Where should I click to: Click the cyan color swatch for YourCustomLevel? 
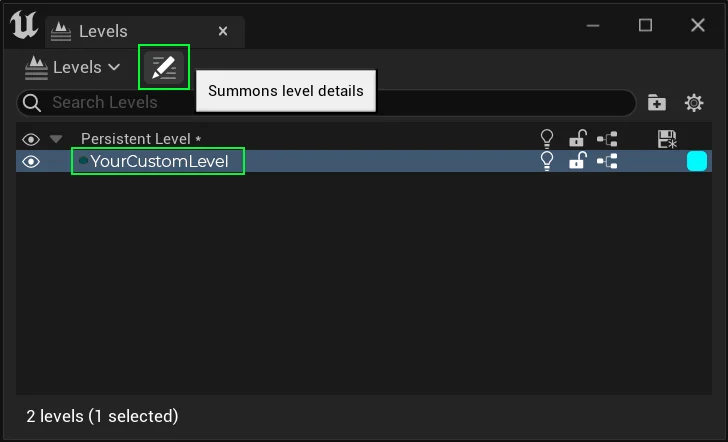697,161
